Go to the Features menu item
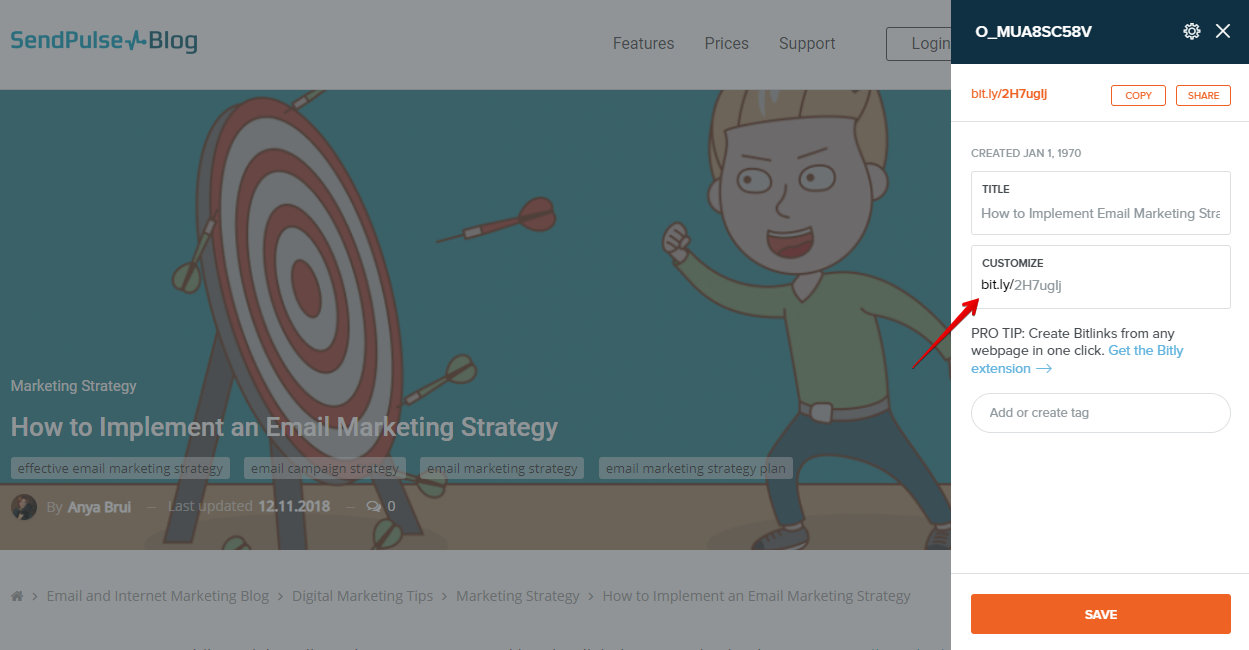The width and height of the screenshot is (1249, 650). (643, 43)
